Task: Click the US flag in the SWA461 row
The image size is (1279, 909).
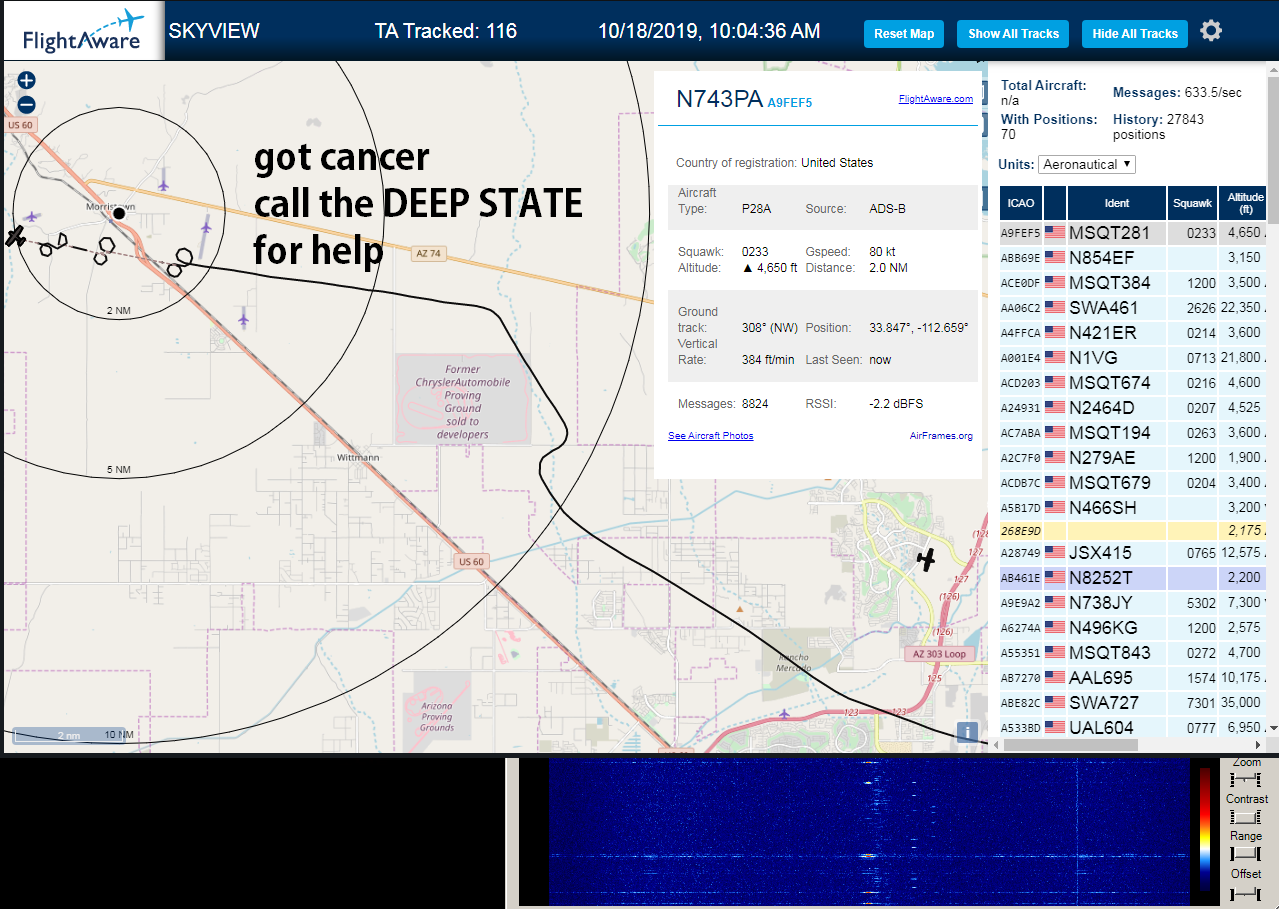Action: (1055, 307)
